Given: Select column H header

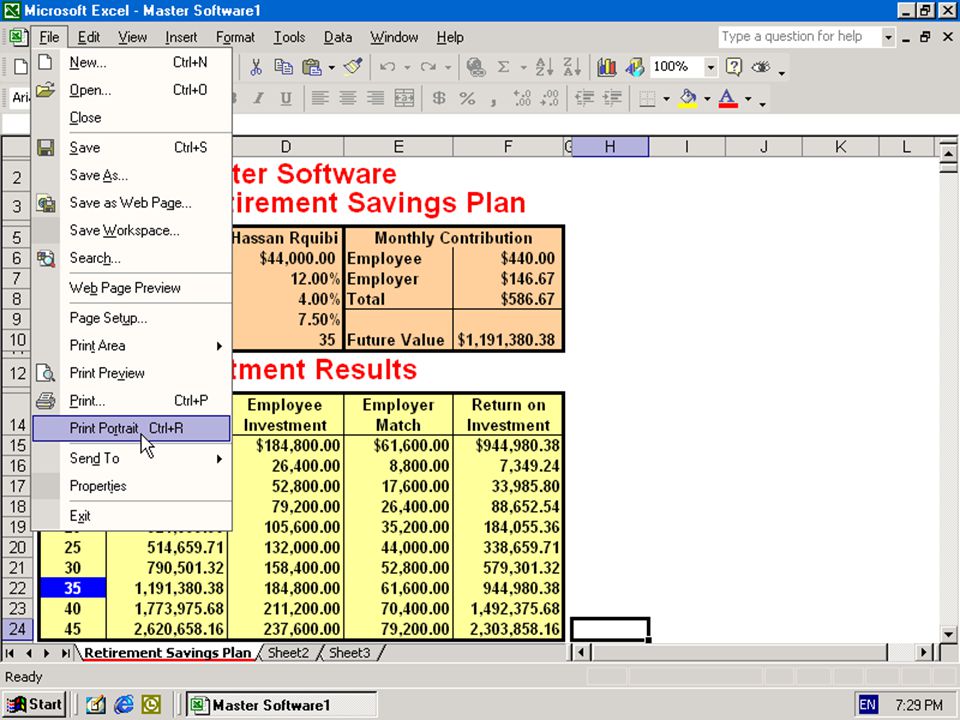Looking at the screenshot, I should [610, 147].
